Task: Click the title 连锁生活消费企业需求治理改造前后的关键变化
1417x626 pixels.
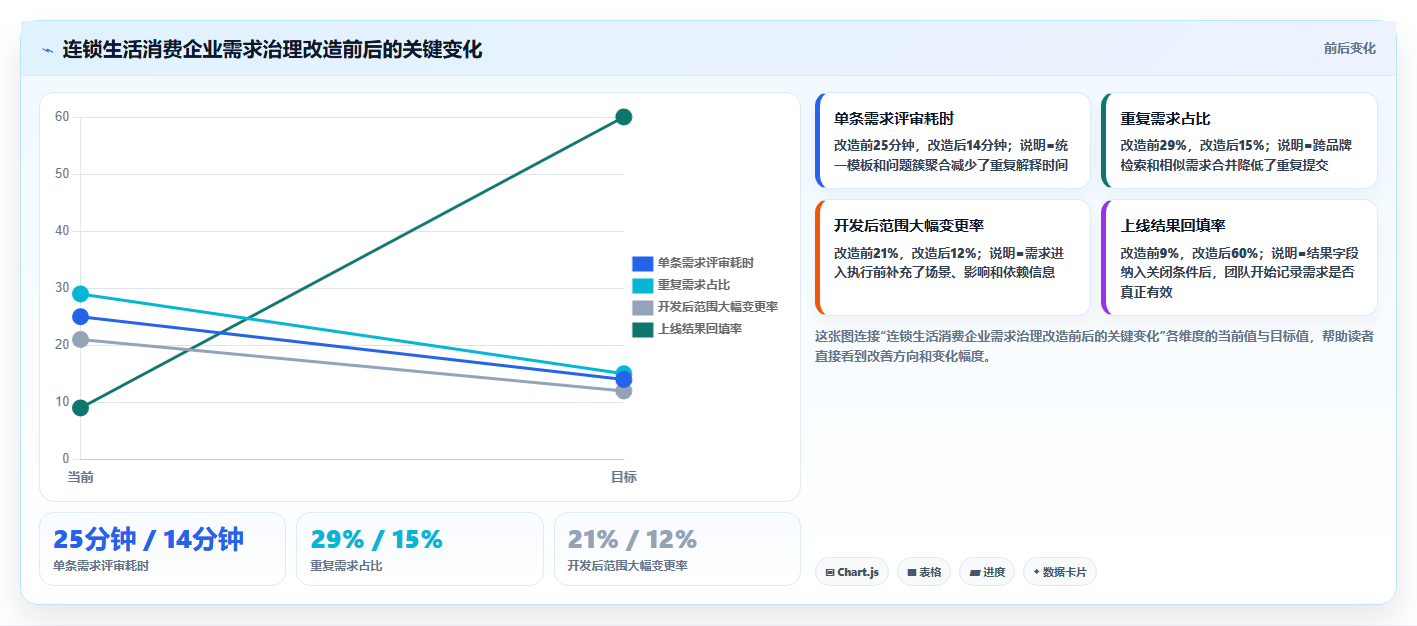Action: point(272,49)
